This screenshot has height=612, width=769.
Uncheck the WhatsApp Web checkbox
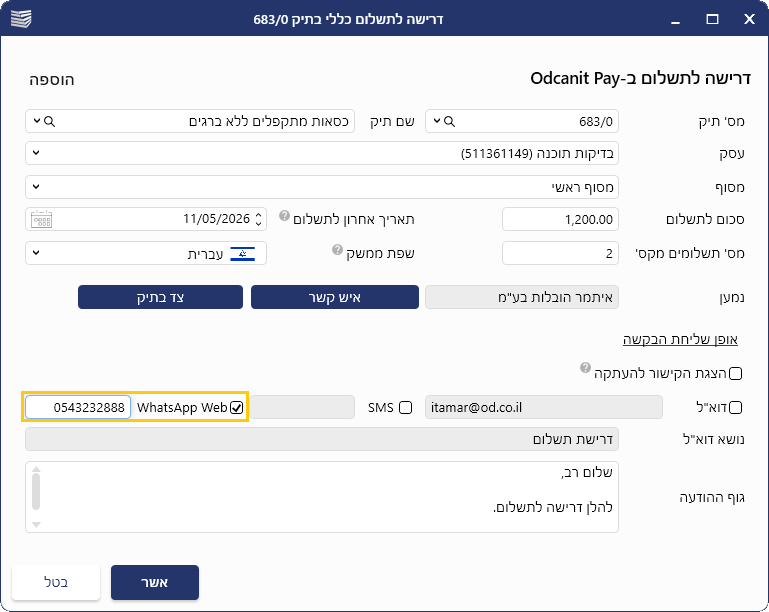tap(236, 408)
